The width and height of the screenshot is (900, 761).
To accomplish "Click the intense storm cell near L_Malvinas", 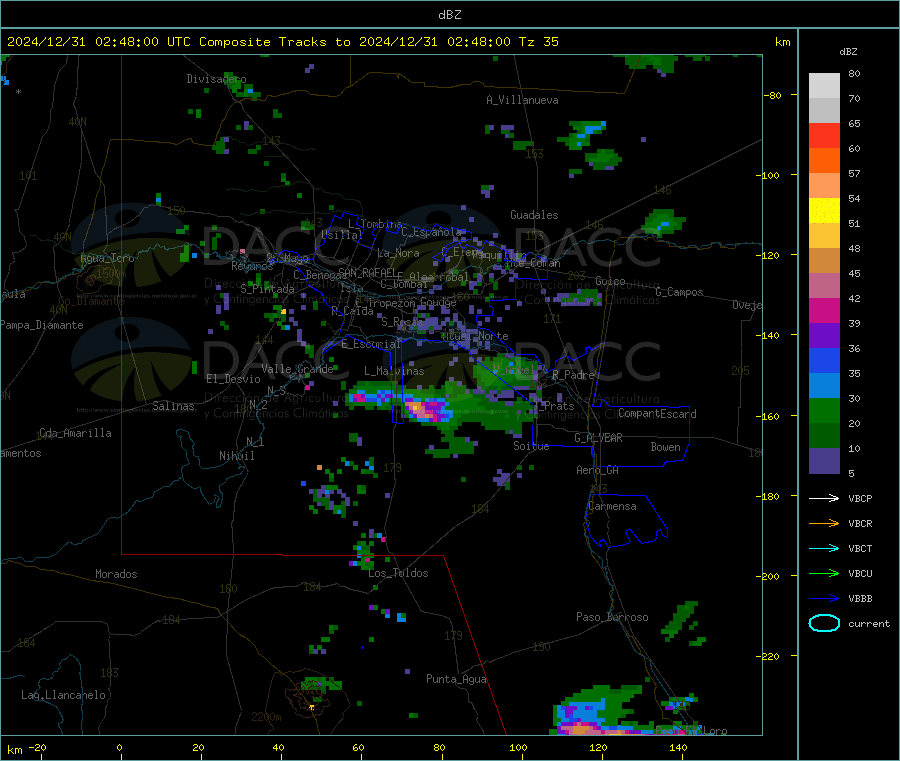I will 426,410.
